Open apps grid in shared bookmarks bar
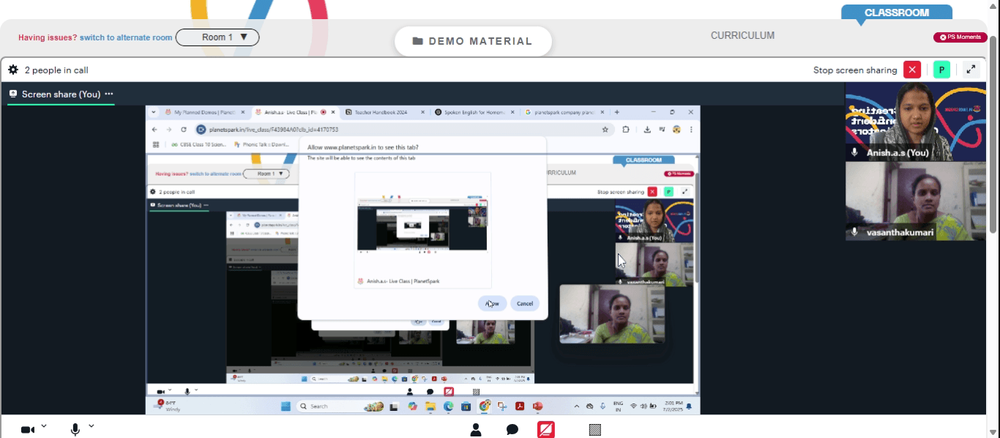This screenshot has width=1000, height=438. 156,145
